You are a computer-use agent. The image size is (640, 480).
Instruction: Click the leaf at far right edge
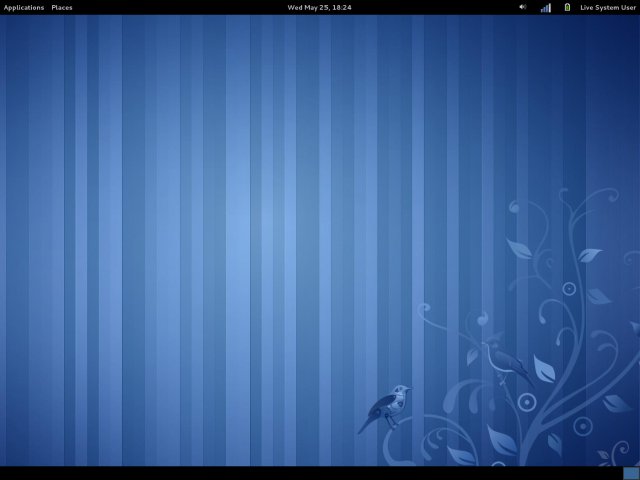630,328
